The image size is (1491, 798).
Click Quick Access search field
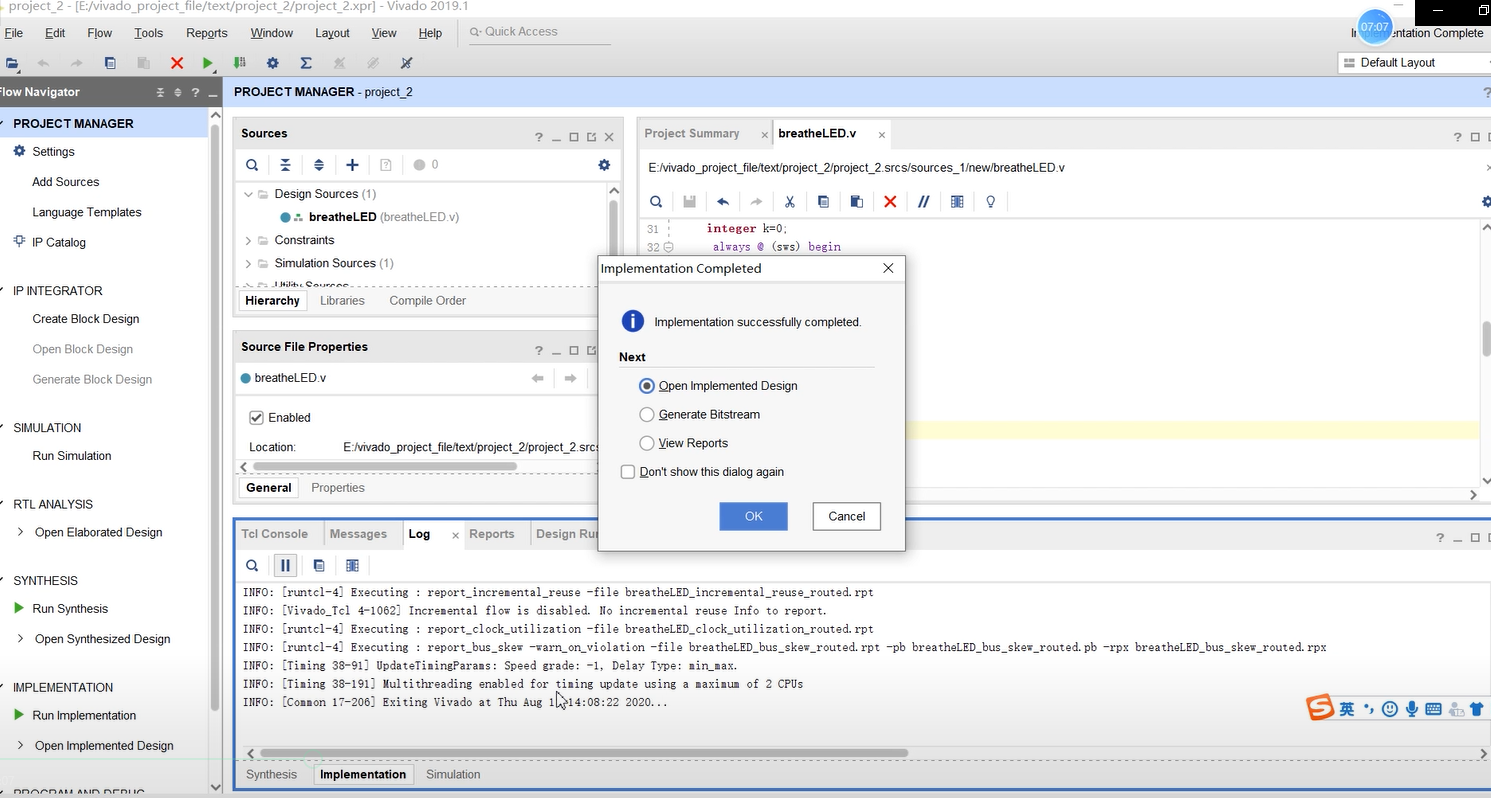point(540,32)
